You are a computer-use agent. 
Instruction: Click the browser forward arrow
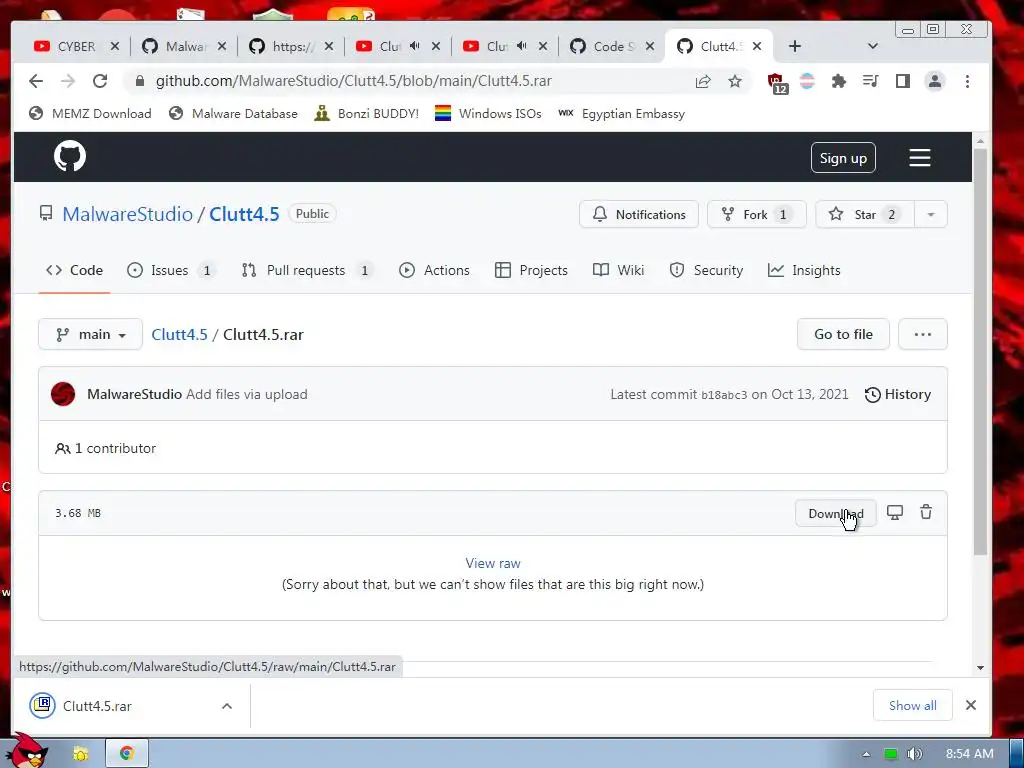tap(68, 81)
